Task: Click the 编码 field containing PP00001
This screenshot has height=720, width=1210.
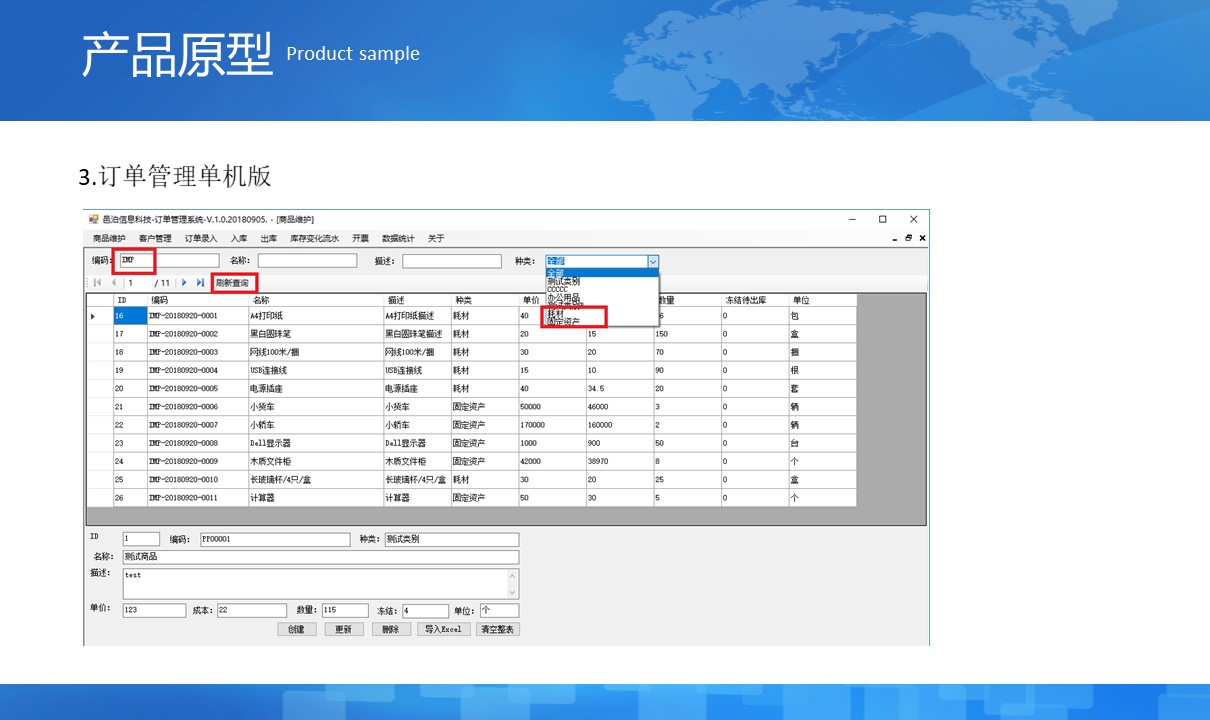Action: pyautogui.click(x=275, y=540)
